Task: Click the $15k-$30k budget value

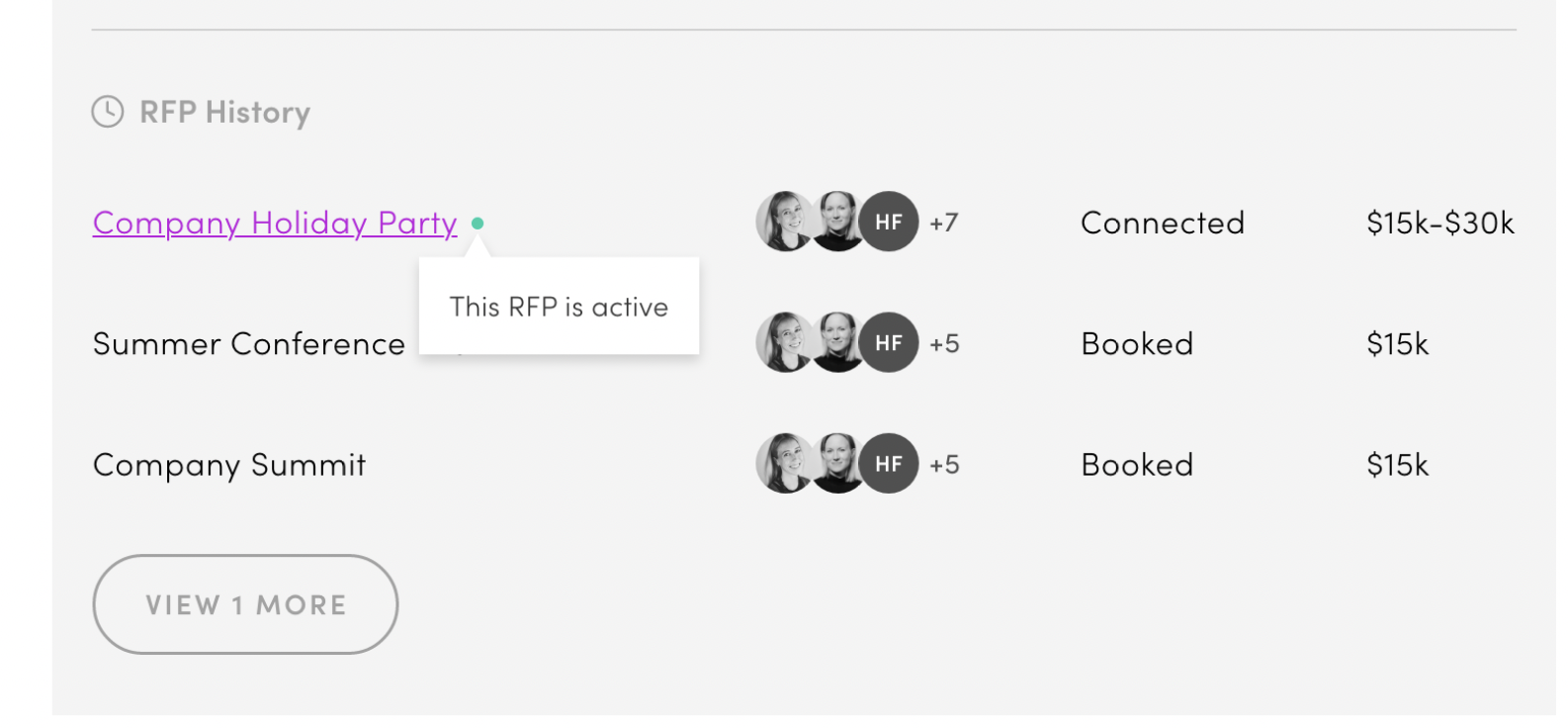Action: (x=1440, y=224)
